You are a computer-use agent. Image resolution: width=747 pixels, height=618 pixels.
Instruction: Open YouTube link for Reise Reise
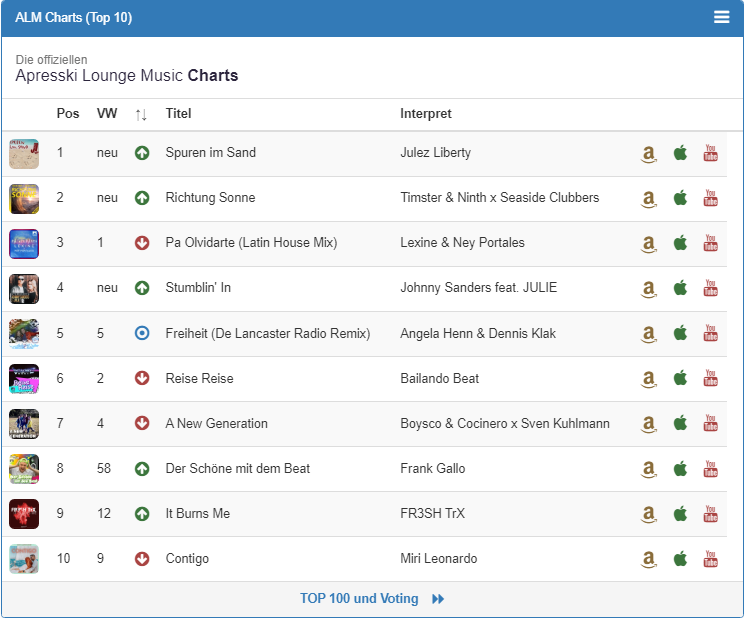[x=710, y=378]
